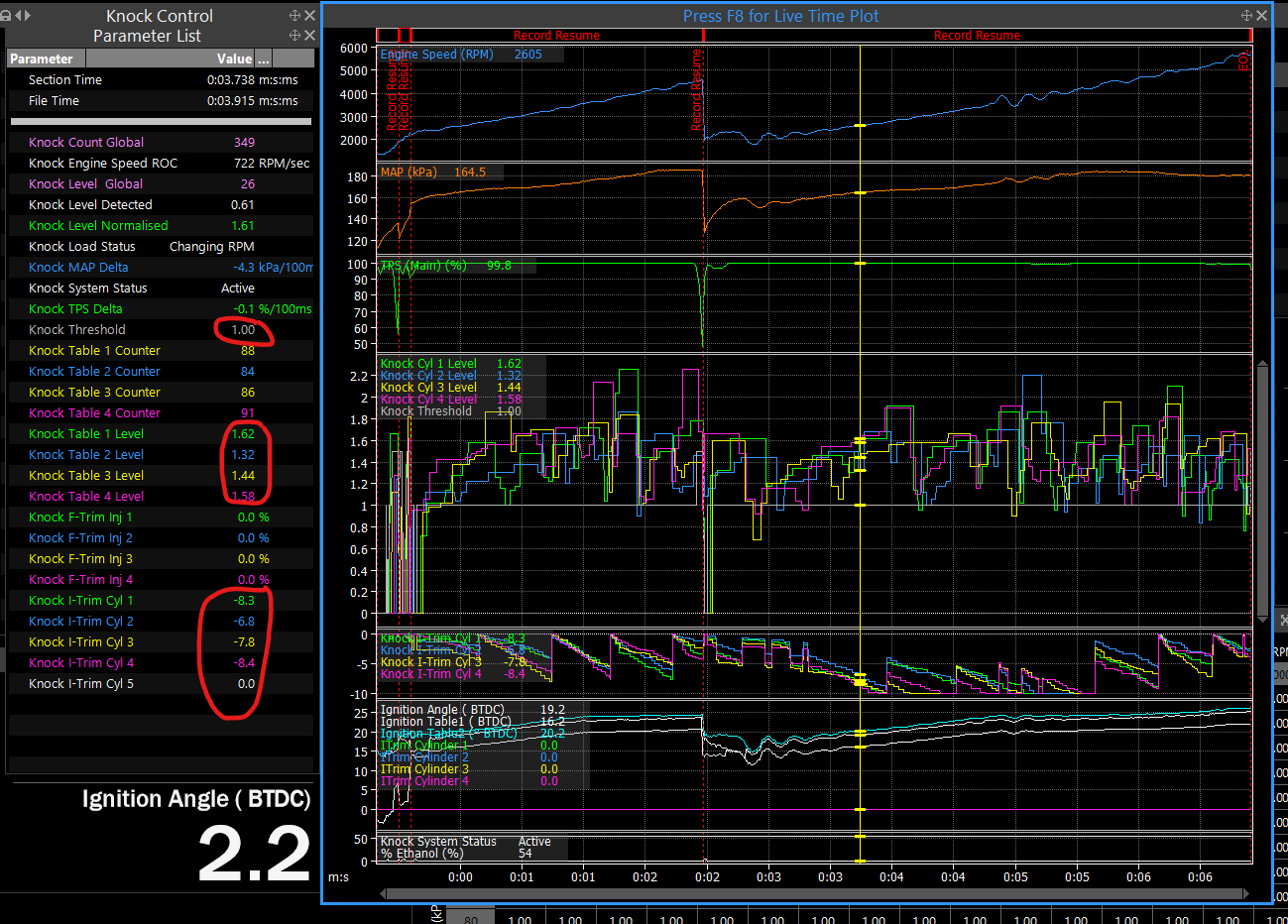This screenshot has height=924, width=1288.
Task: Select the Knock Table 4 Level row
Action: [x=161, y=496]
